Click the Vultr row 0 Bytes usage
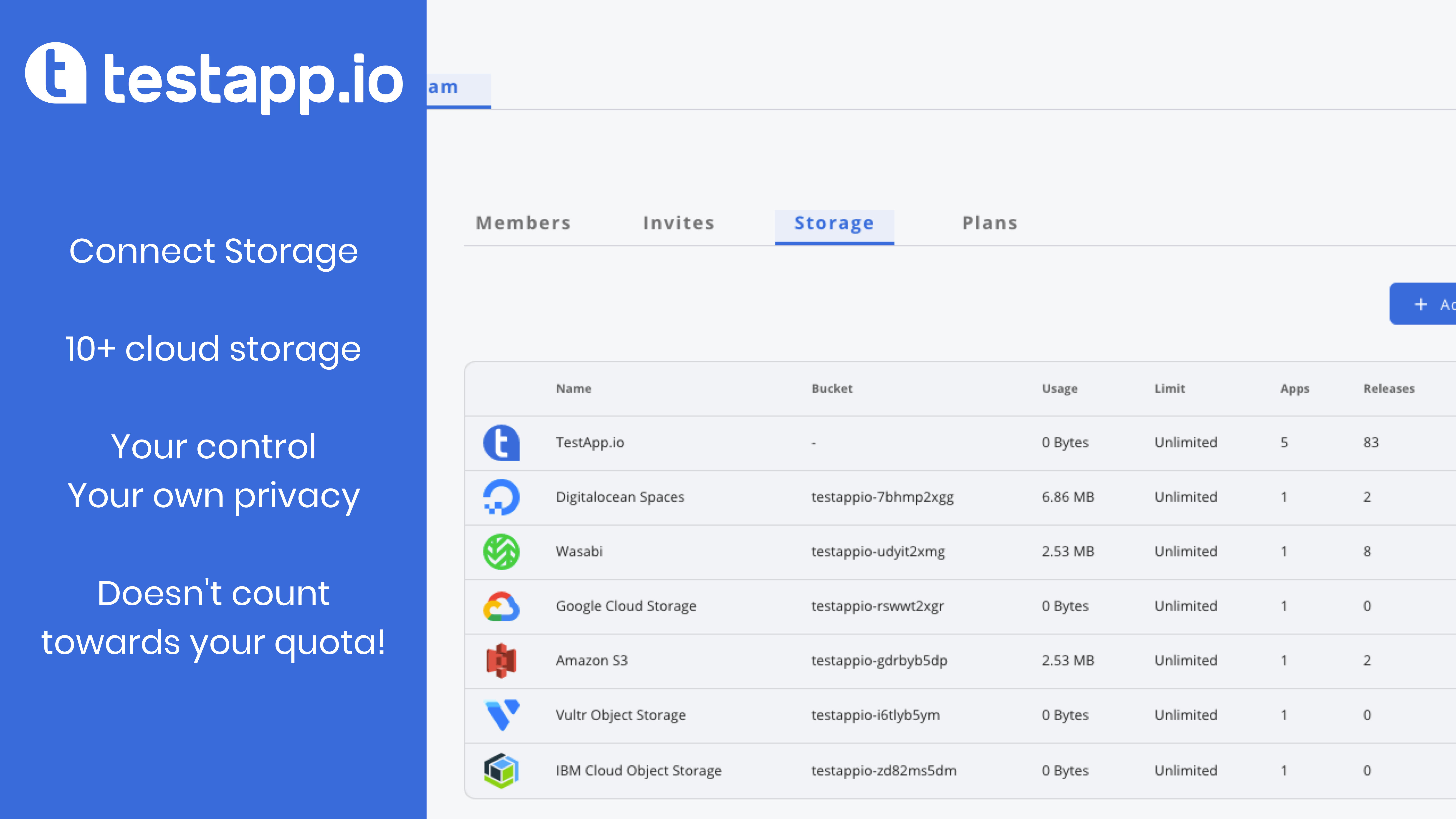Image resolution: width=1456 pixels, height=819 pixels. point(1065,715)
